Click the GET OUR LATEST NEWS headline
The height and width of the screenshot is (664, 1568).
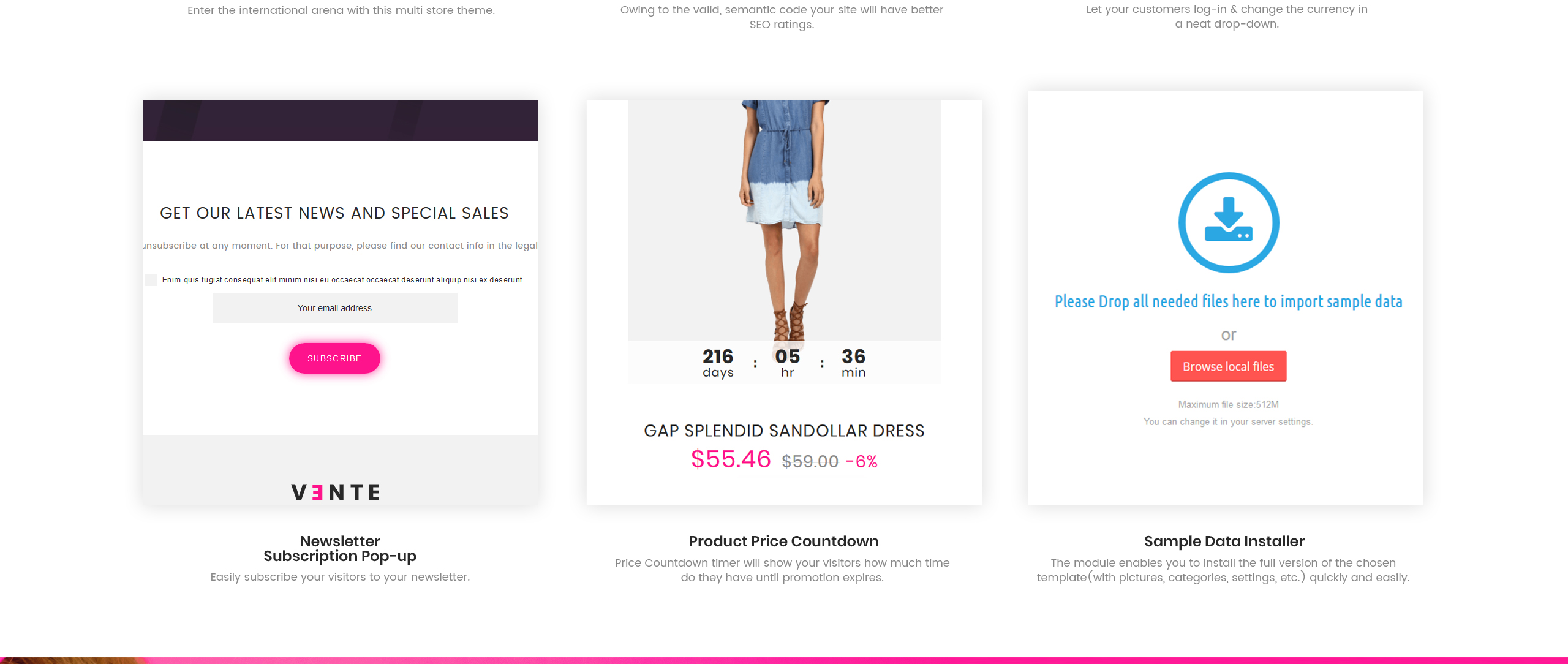pyautogui.click(x=334, y=213)
